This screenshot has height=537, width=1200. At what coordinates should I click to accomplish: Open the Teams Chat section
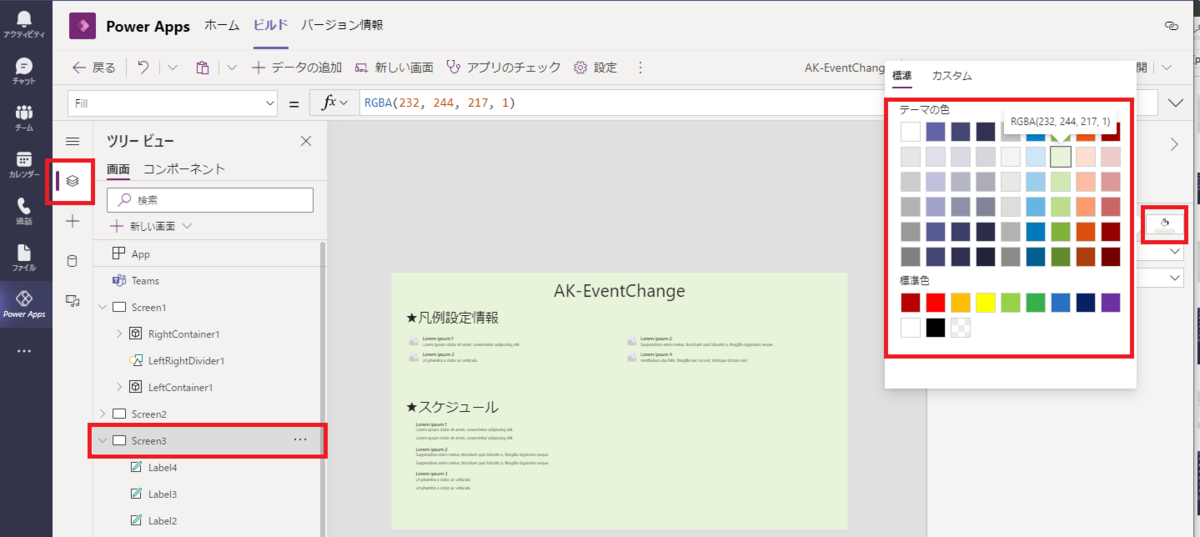pyautogui.click(x=24, y=71)
